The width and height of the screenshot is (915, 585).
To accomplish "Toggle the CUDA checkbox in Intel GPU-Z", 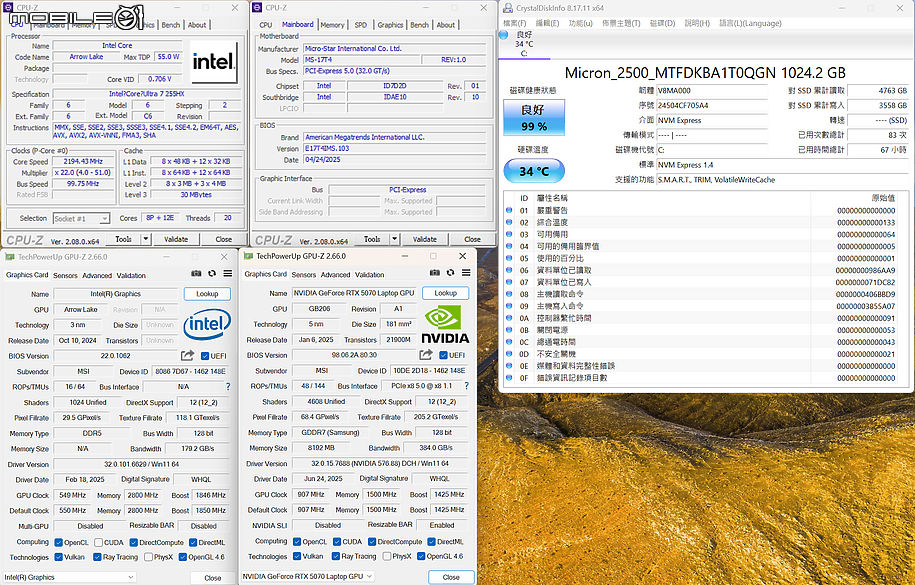I will tap(98, 542).
